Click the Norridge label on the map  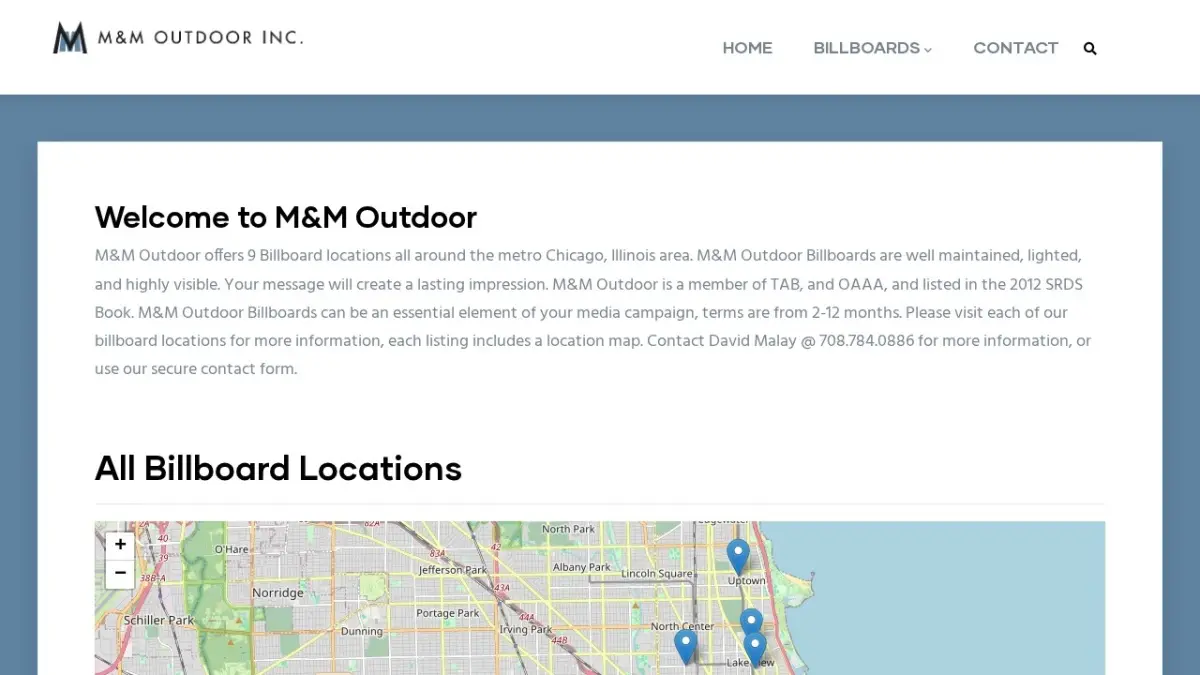(x=278, y=593)
